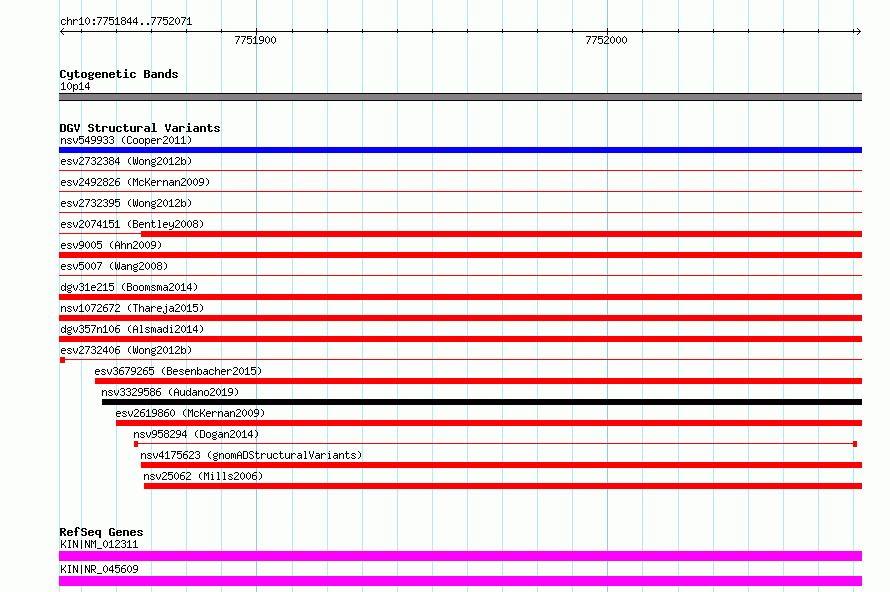Open variant esv2619860 (McKernan2009) label

coord(190,413)
